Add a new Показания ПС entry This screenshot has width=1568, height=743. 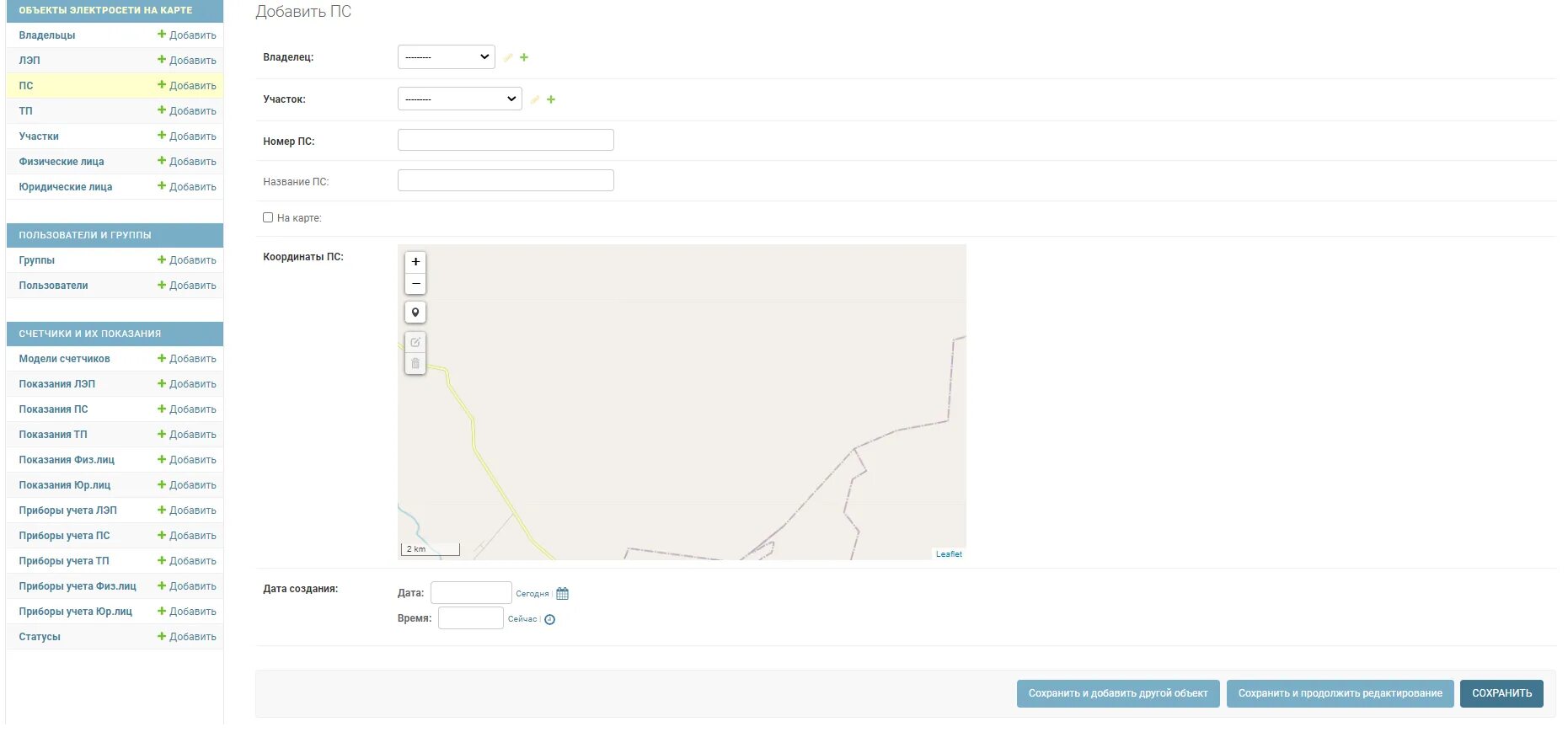[x=187, y=409]
